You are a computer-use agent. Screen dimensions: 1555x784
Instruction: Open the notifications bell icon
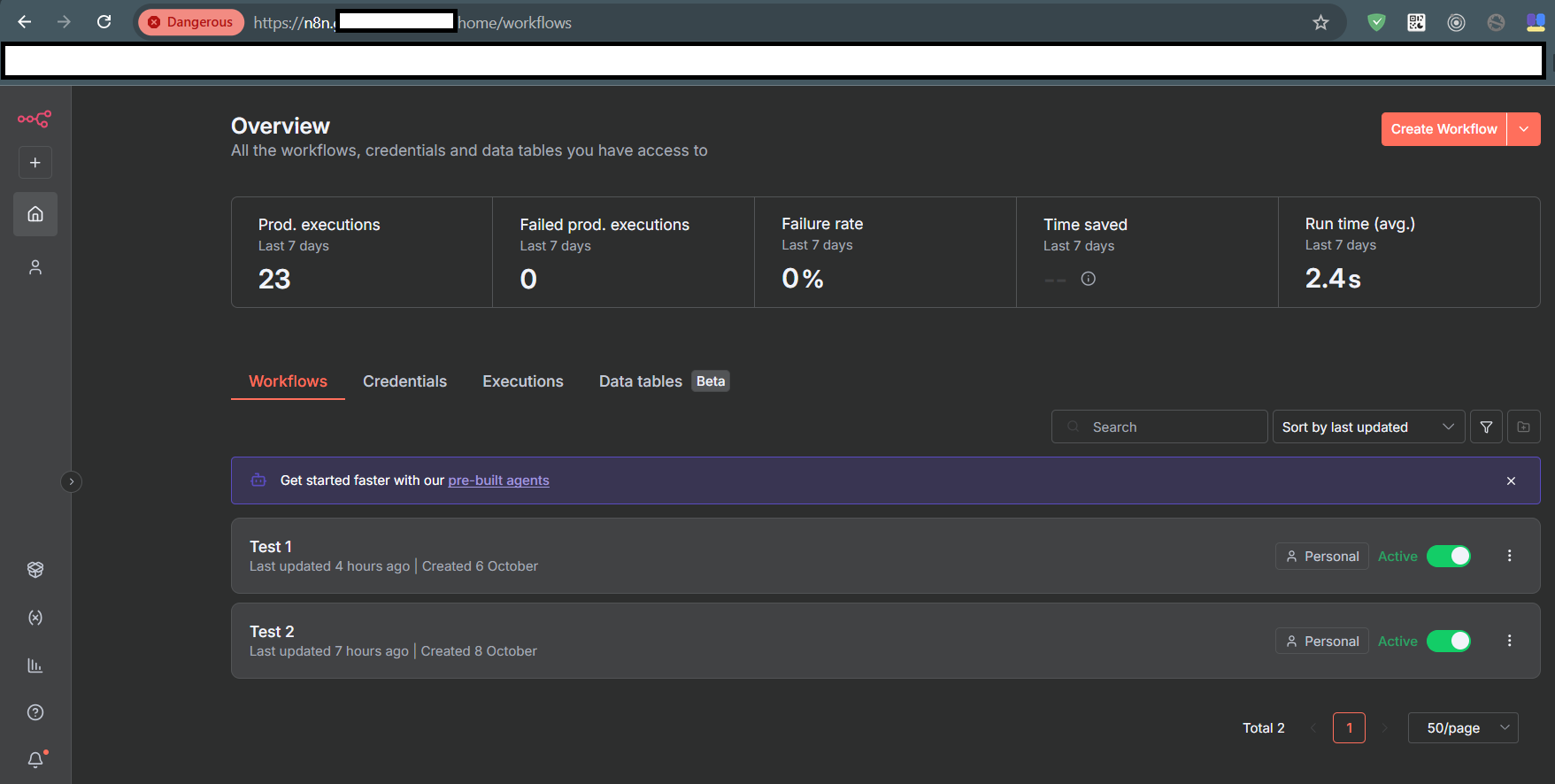click(35, 759)
